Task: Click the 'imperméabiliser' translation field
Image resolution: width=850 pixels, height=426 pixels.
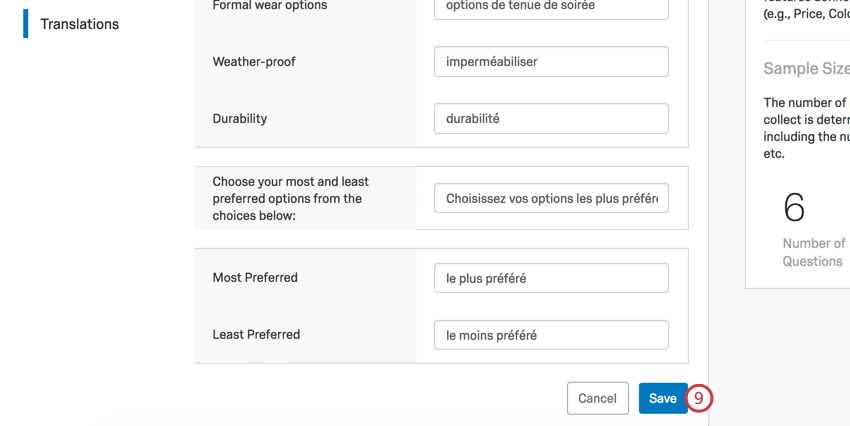Action: click(x=551, y=62)
